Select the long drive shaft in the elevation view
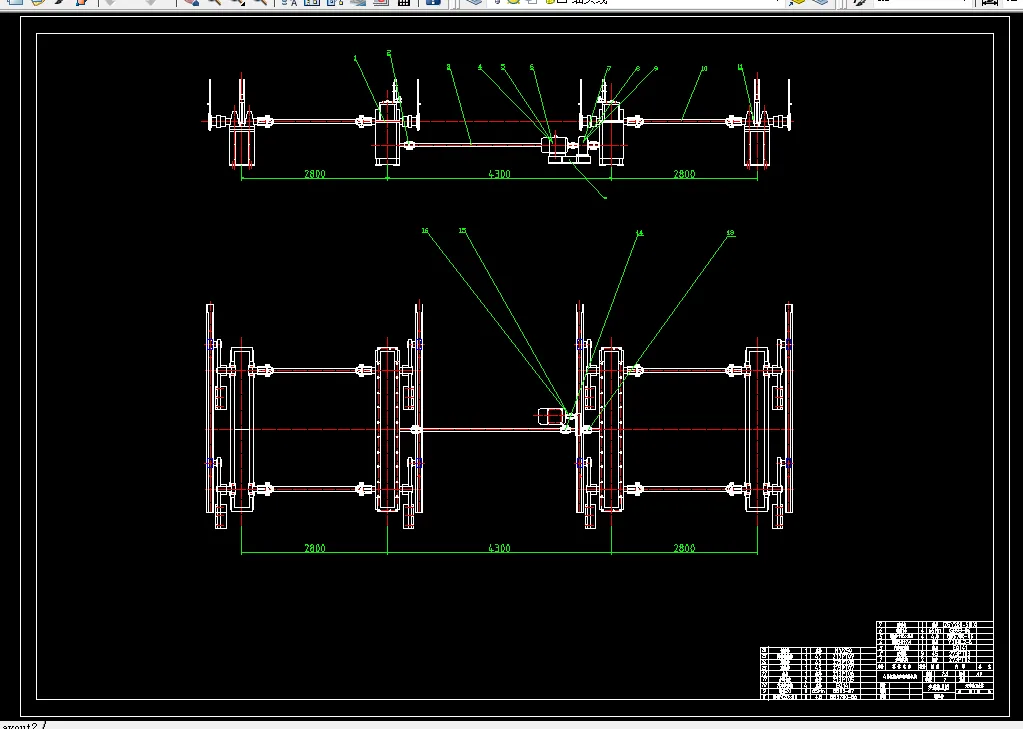This screenshot has height=729, width=1023. tap(478, 144)
